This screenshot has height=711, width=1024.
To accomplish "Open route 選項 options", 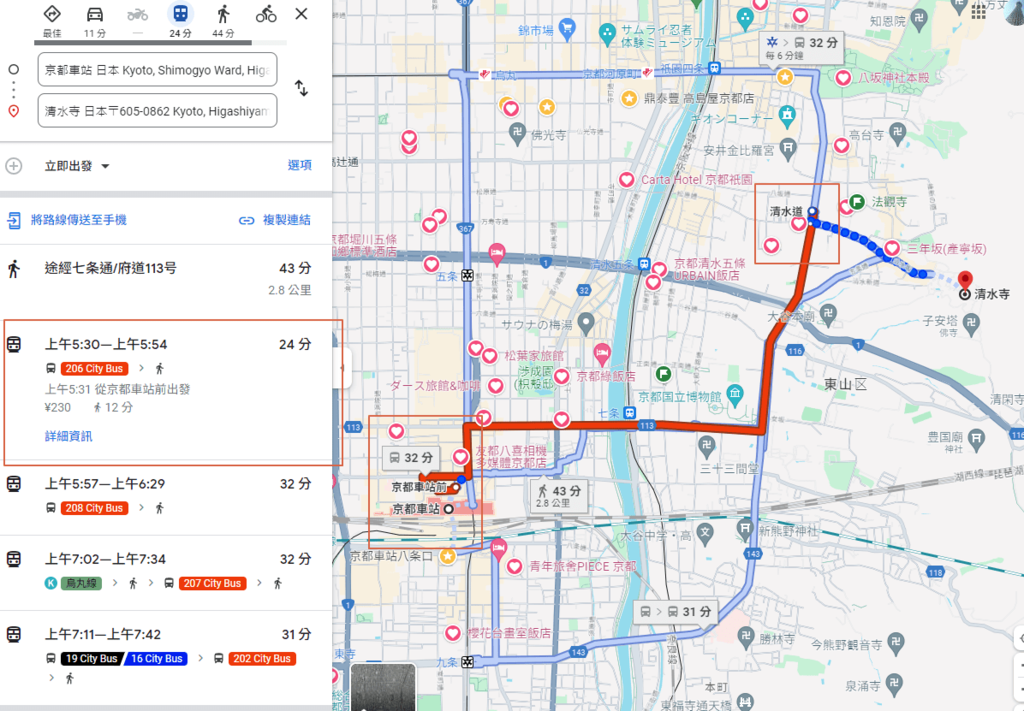I will click(x=300, y=165).
